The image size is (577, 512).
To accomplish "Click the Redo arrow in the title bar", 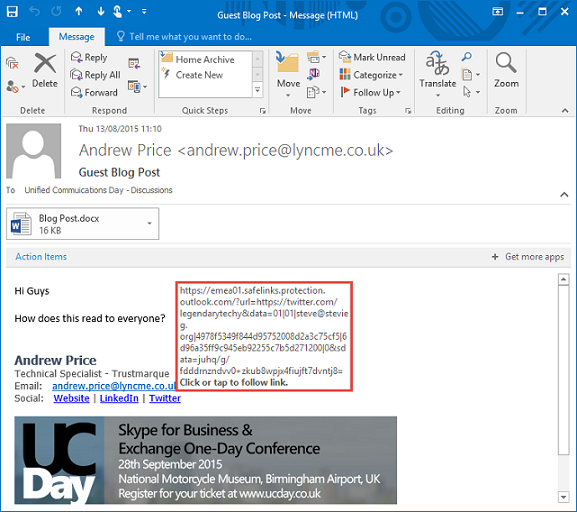I will (56, 11).
